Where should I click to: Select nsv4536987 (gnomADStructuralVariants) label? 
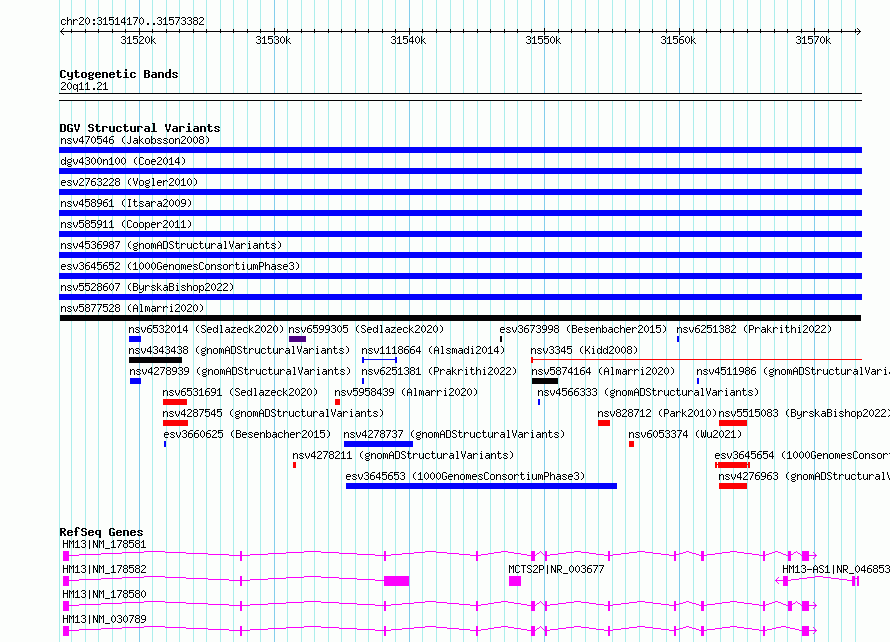coord(171,245)
